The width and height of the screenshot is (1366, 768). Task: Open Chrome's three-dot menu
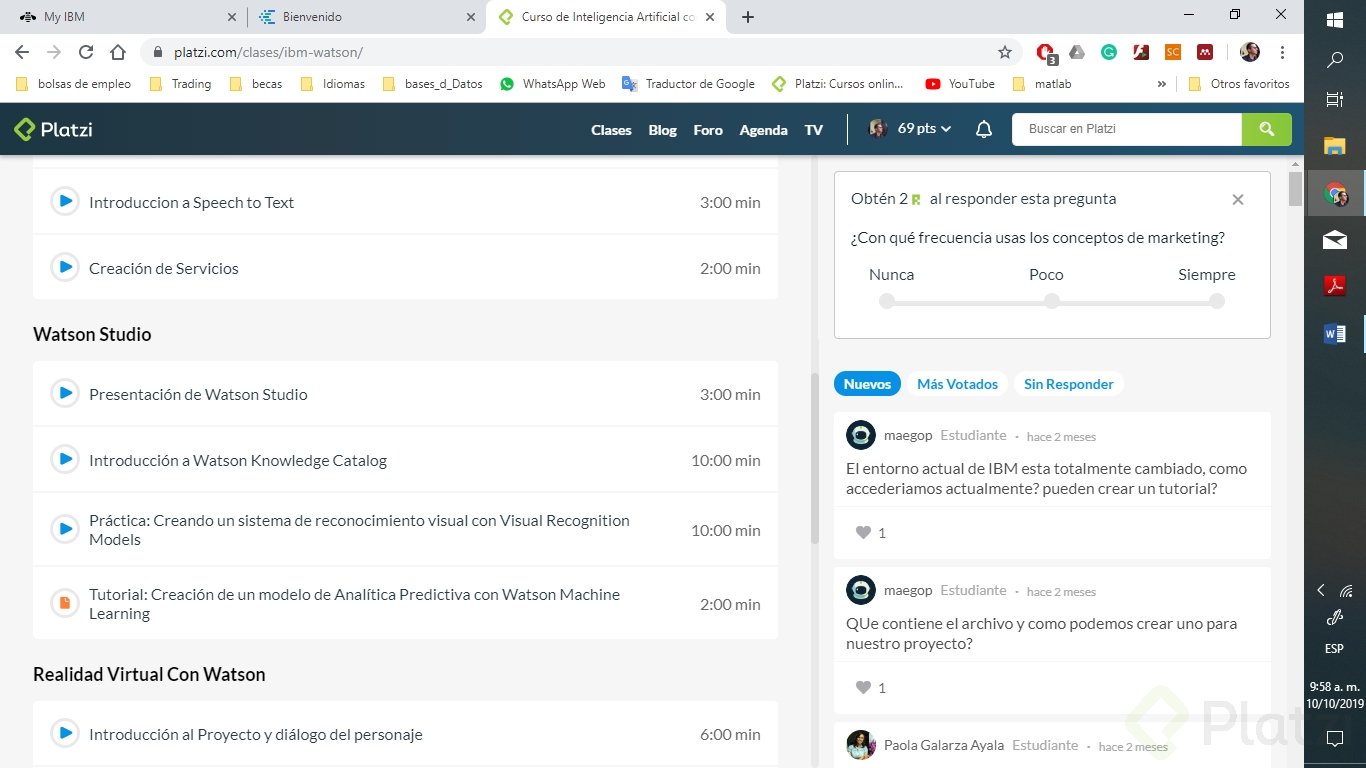(1282, 52)
